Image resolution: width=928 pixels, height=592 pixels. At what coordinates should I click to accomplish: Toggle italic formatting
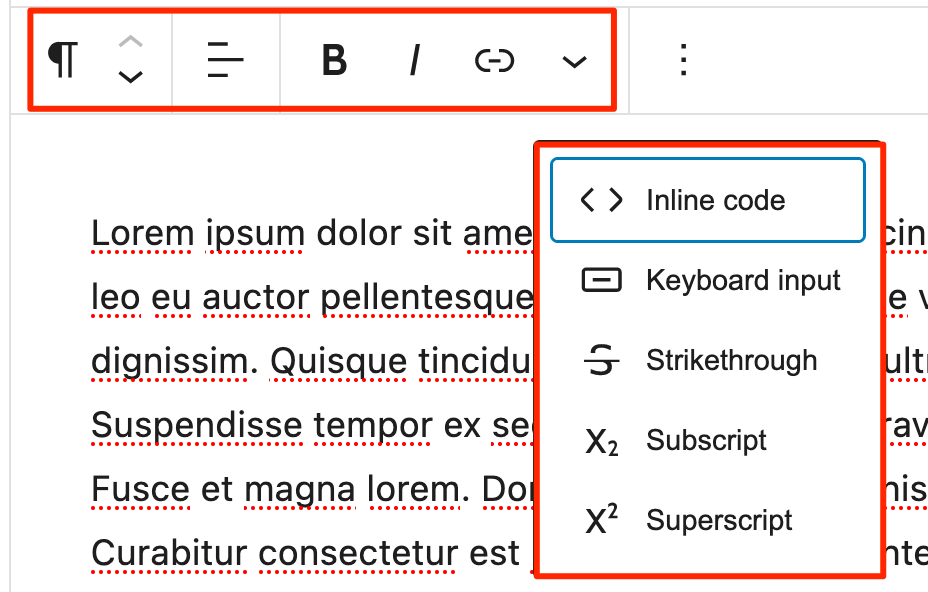(x=414, y=60)
